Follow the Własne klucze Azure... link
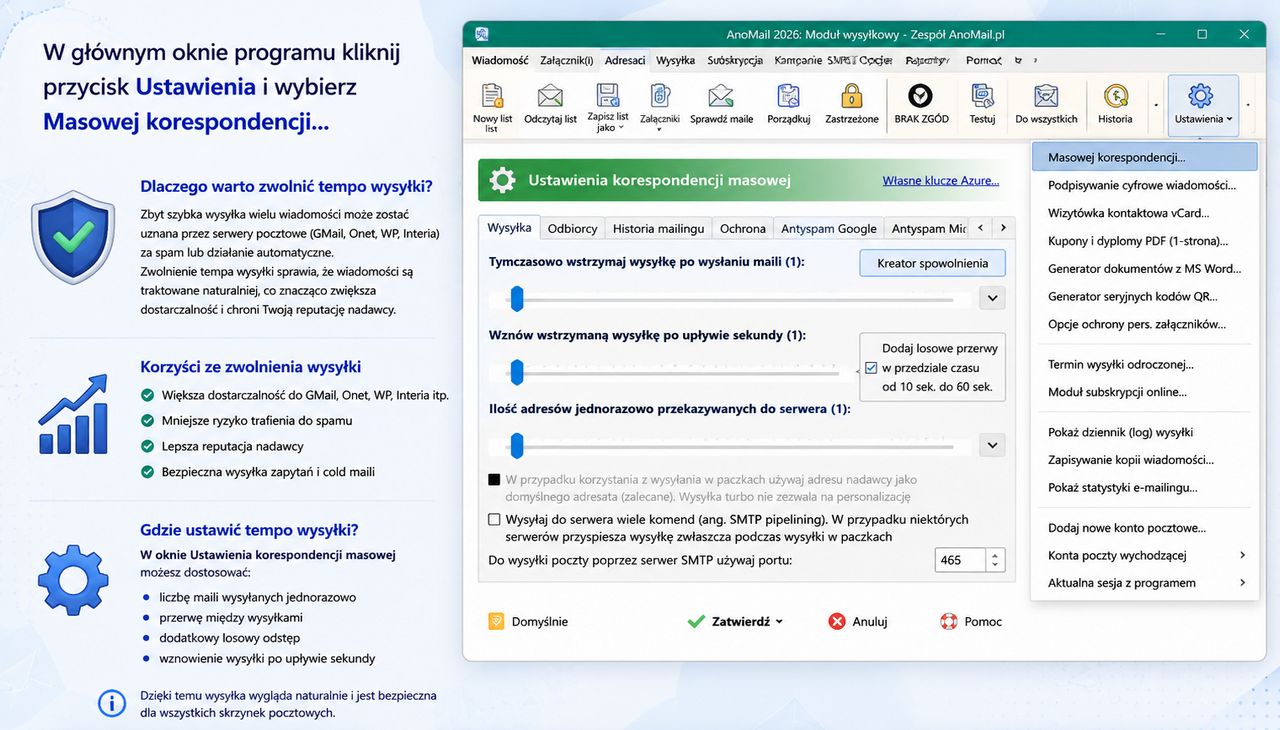 (941, 181)
